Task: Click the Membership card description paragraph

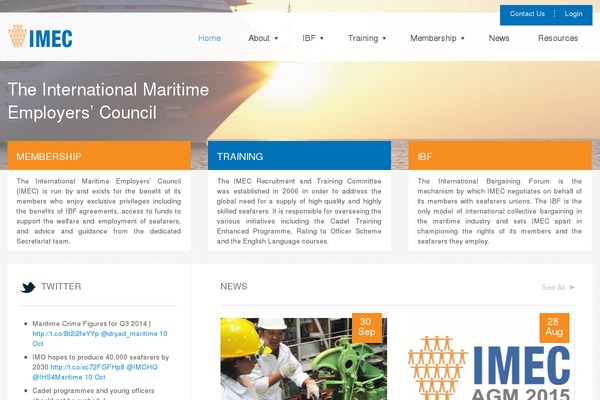Action: point(99,211)
